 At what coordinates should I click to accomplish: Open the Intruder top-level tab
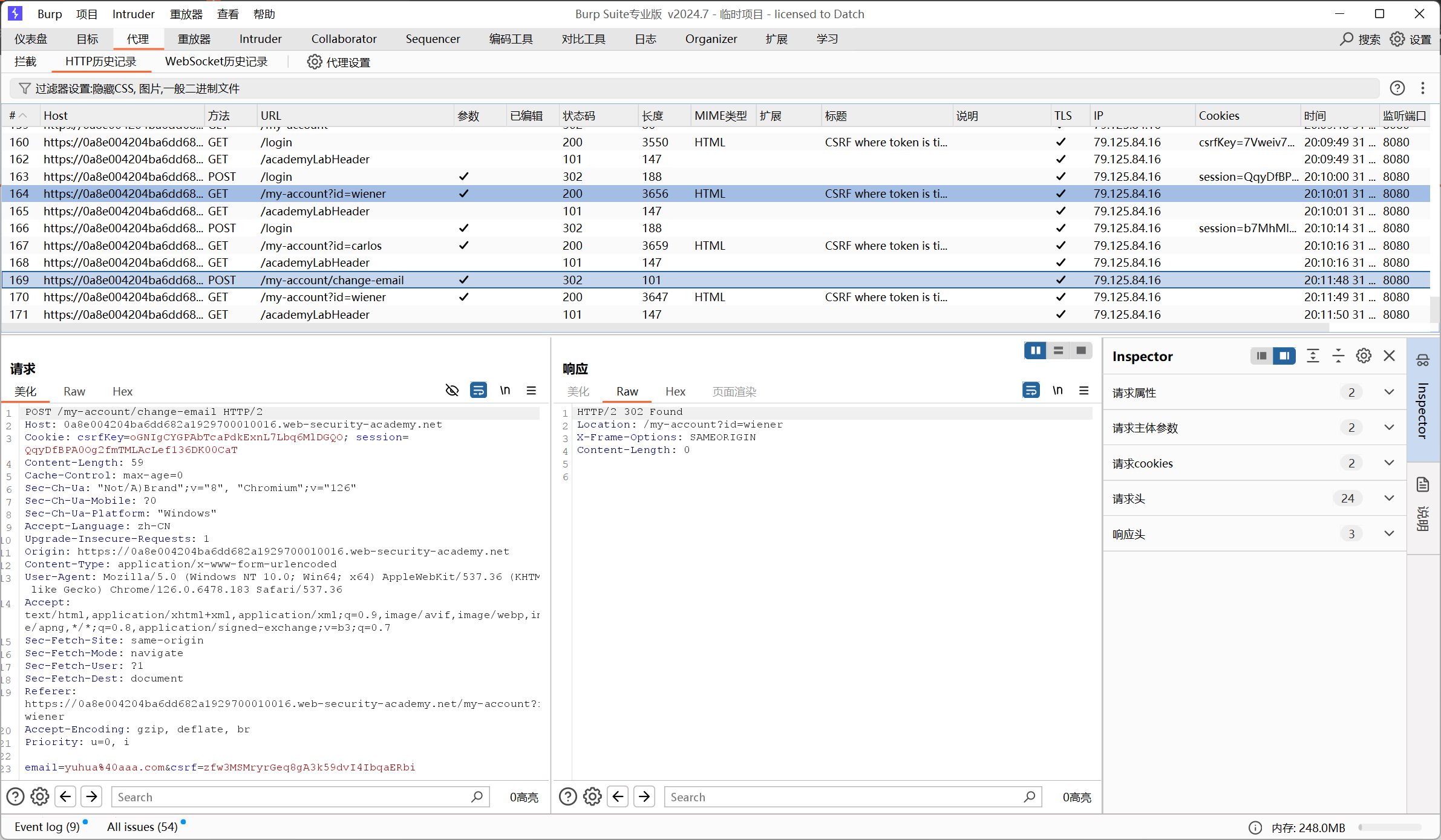pyautogui.click(x=260, y=39)
